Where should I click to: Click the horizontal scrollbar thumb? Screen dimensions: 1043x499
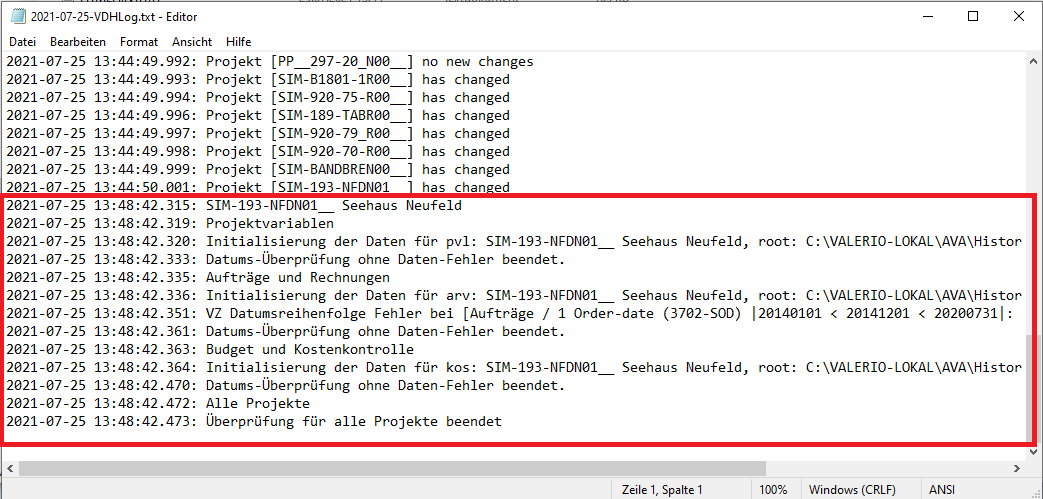pyautogui.click(x=392, y=468)
